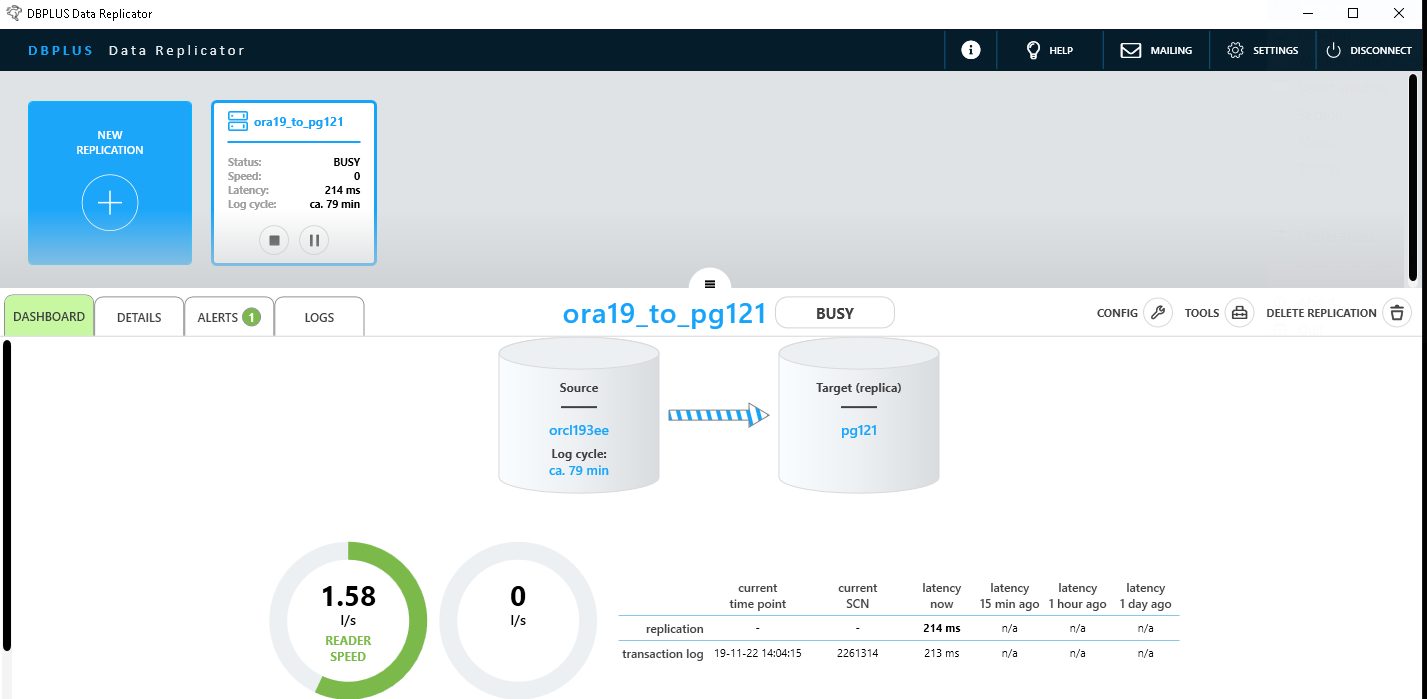Click the DISCONNECT label in header

coord(1381,50)
